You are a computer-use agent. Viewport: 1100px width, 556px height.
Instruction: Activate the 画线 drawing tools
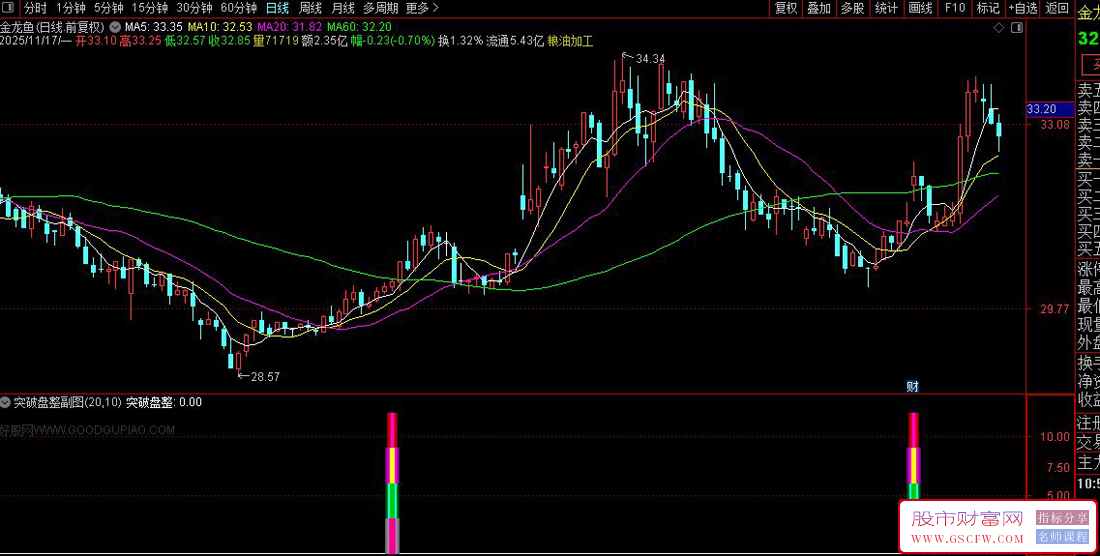(920, 8)
